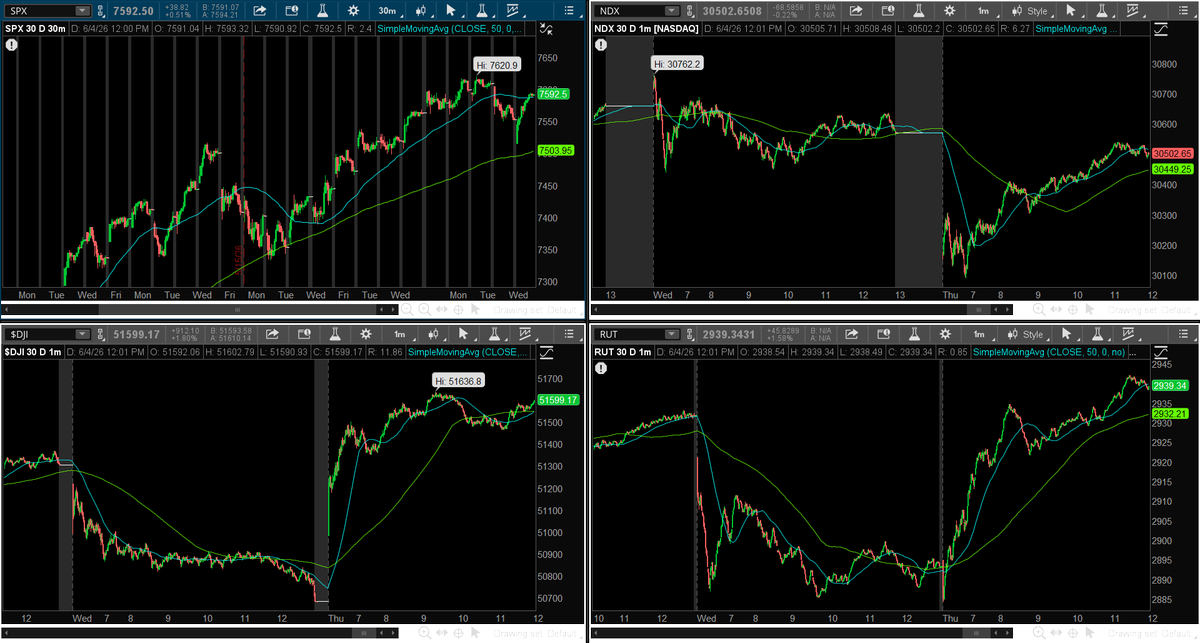Image resolution: width=1200 pixels, height=643 pixels.
Task: Click SimpleMovingAvg study label in SPX chart
Action: point(449,29)
